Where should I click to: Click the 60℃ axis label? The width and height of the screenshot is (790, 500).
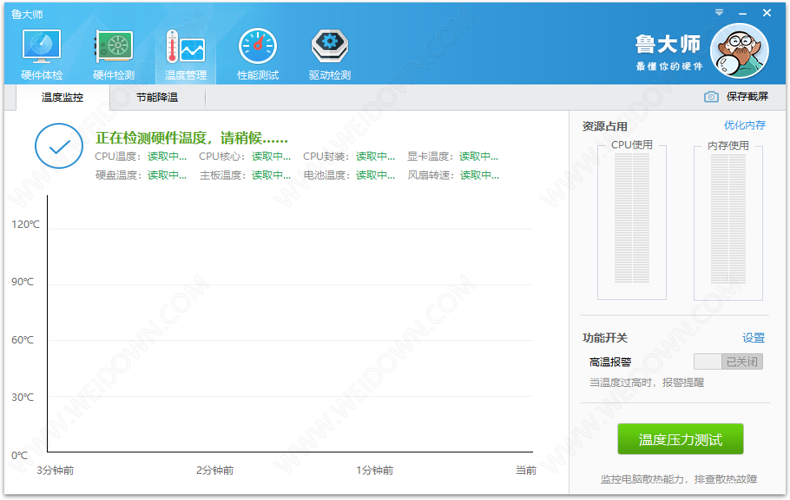[x=23, y=340]
